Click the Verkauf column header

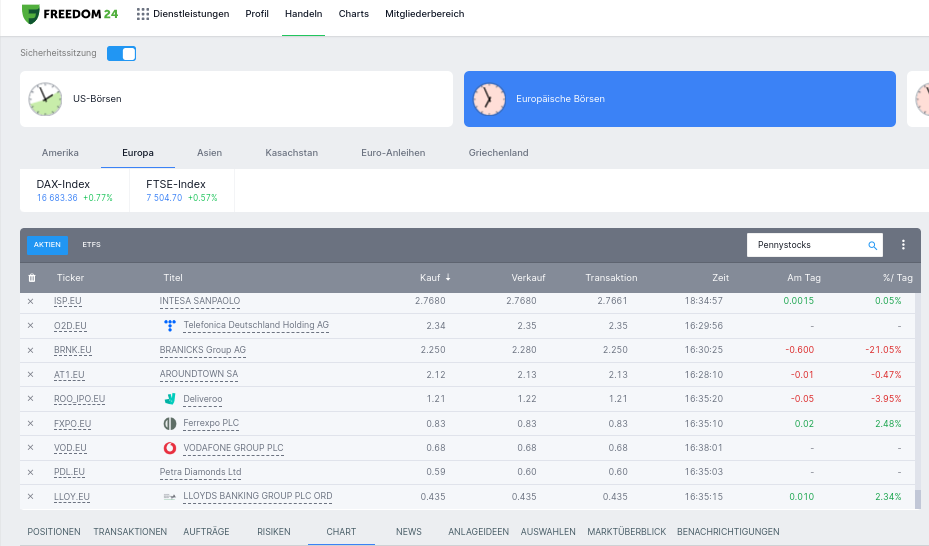pos(528,278)
